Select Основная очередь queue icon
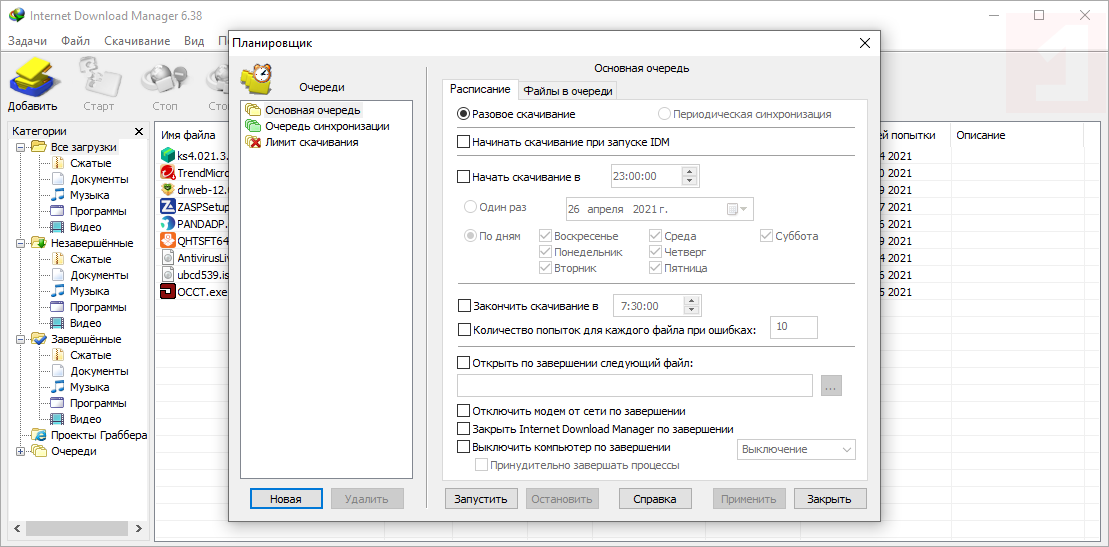 (252, 110)
